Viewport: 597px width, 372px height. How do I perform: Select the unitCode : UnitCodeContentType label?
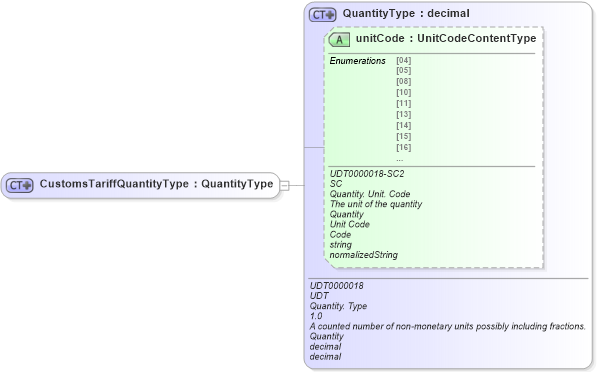coord(446,38)
